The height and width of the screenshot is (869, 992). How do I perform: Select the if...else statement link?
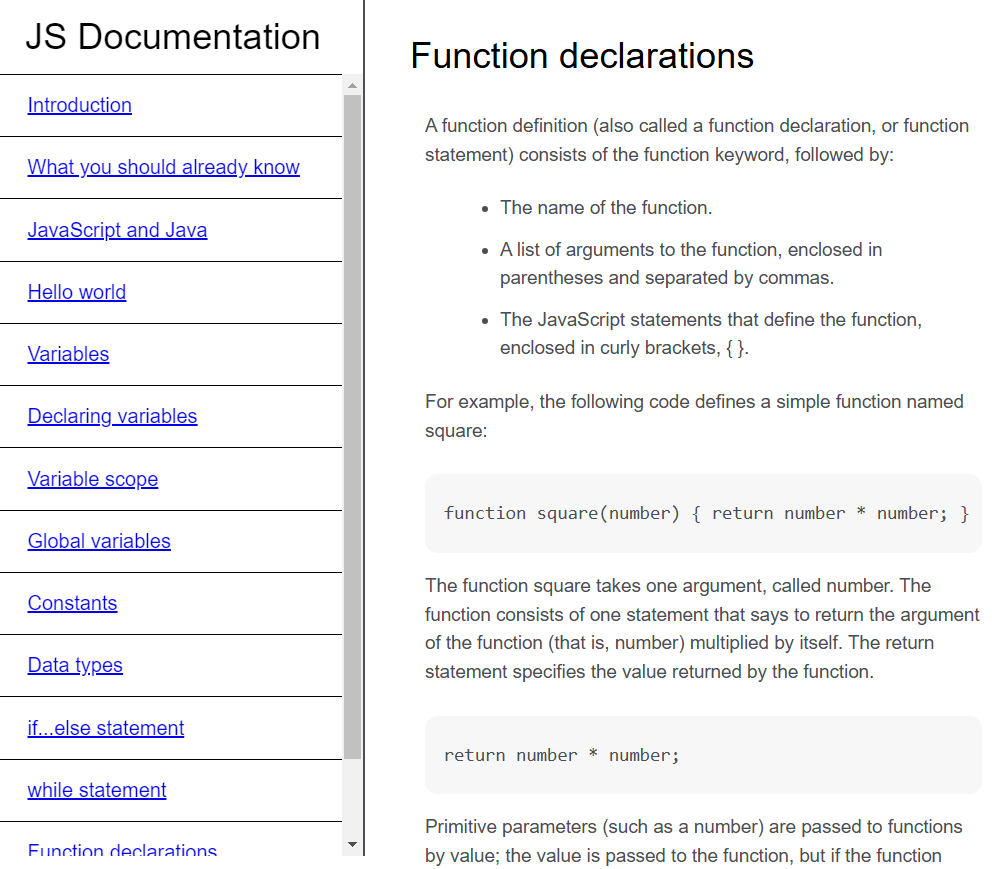pos(105,728)
